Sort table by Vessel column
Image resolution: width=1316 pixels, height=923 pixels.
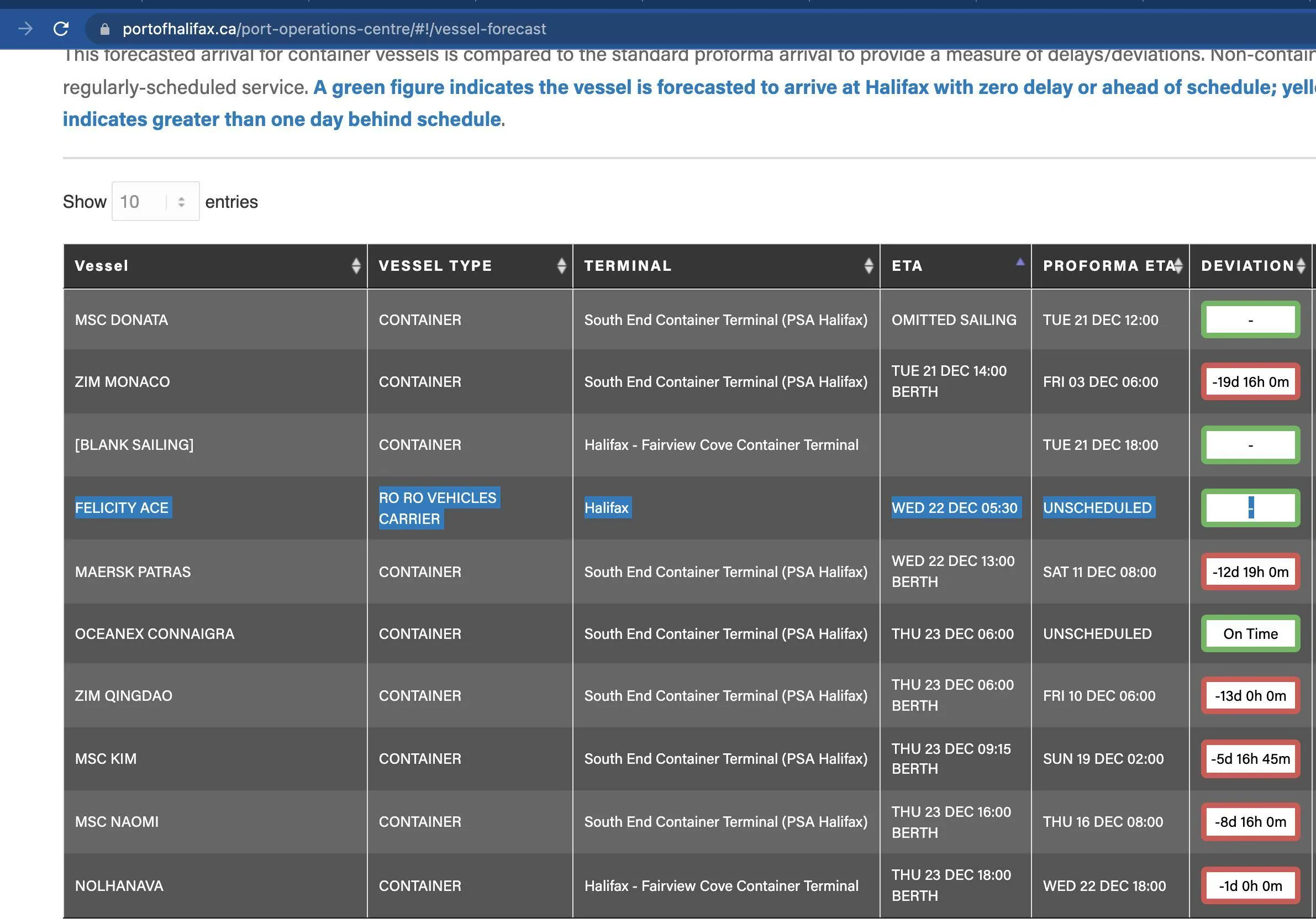click(x=215, y=266)
